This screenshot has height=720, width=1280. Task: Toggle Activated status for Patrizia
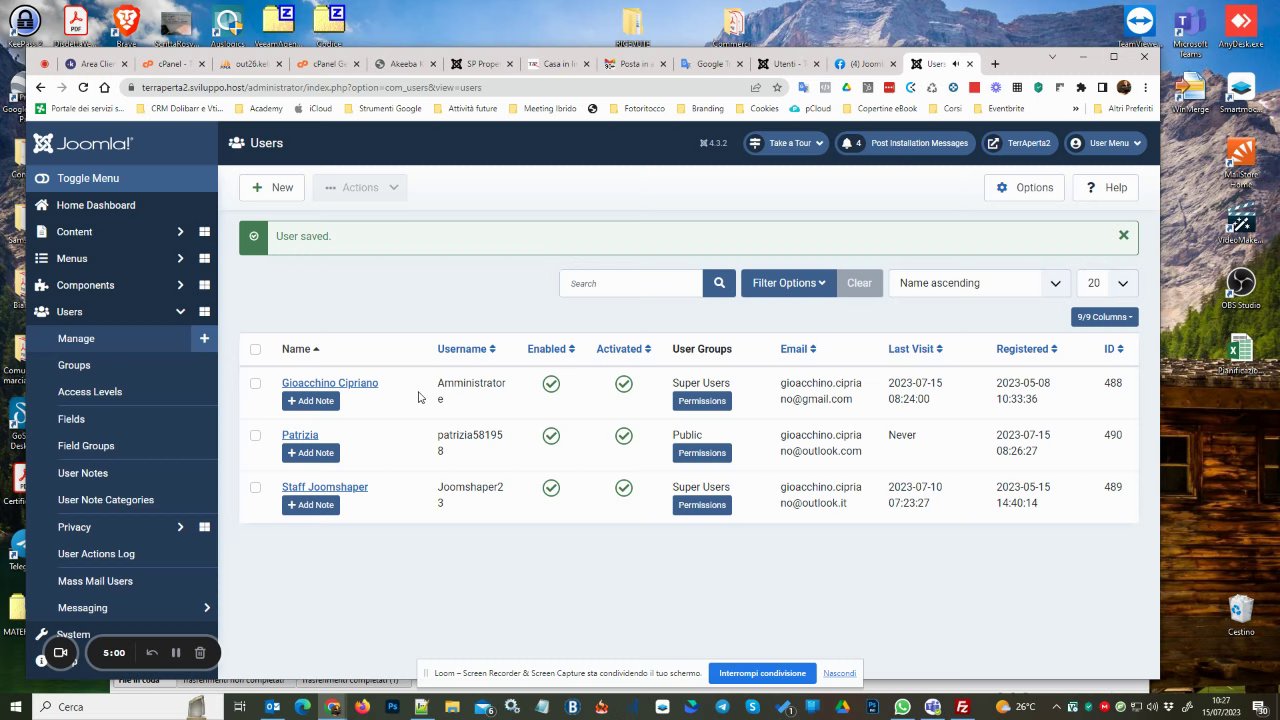(624, 436)
